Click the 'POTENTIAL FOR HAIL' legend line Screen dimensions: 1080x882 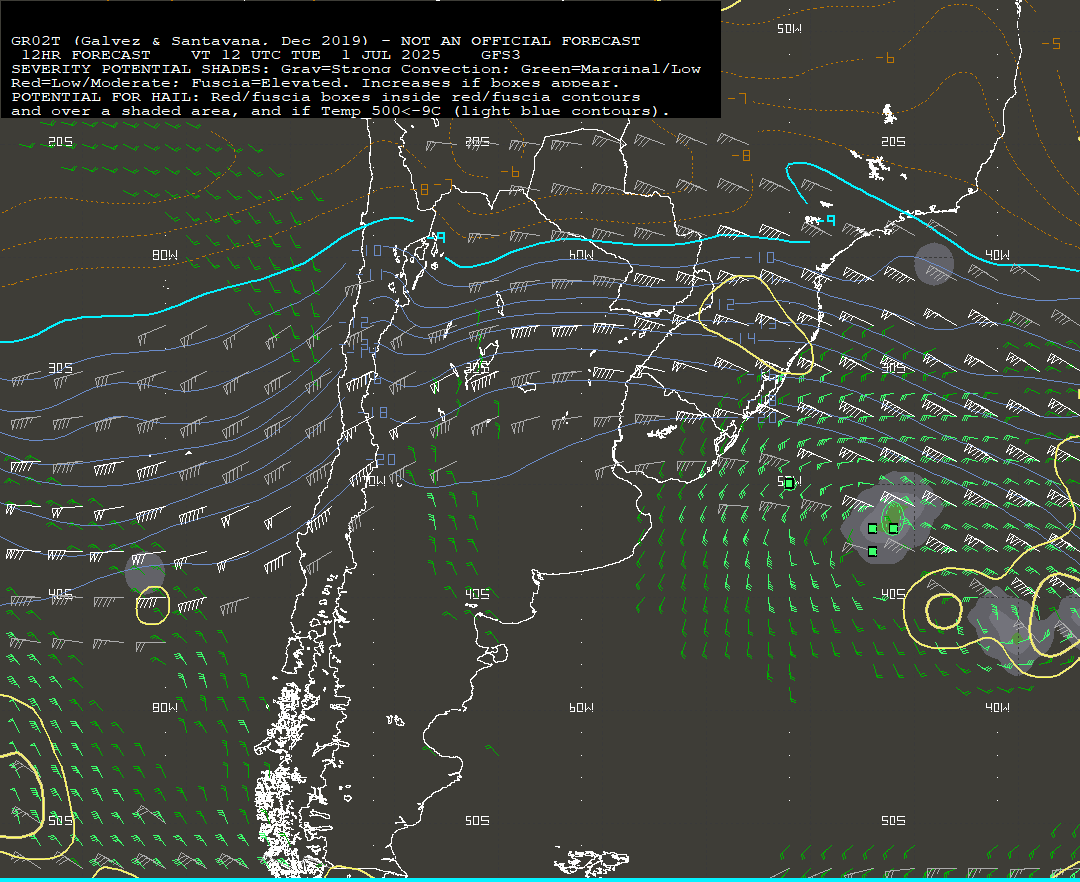pyautogui.click(x=326, y=97)
